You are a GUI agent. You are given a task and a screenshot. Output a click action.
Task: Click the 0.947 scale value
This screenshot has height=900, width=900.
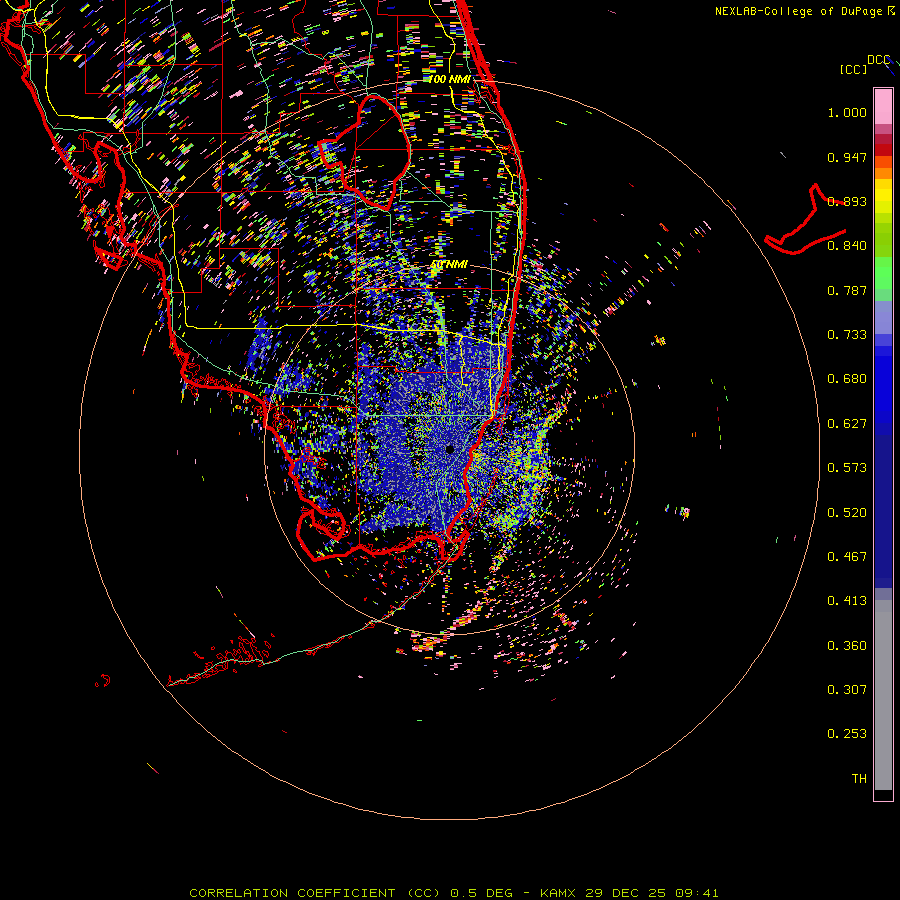coord(847,157)
